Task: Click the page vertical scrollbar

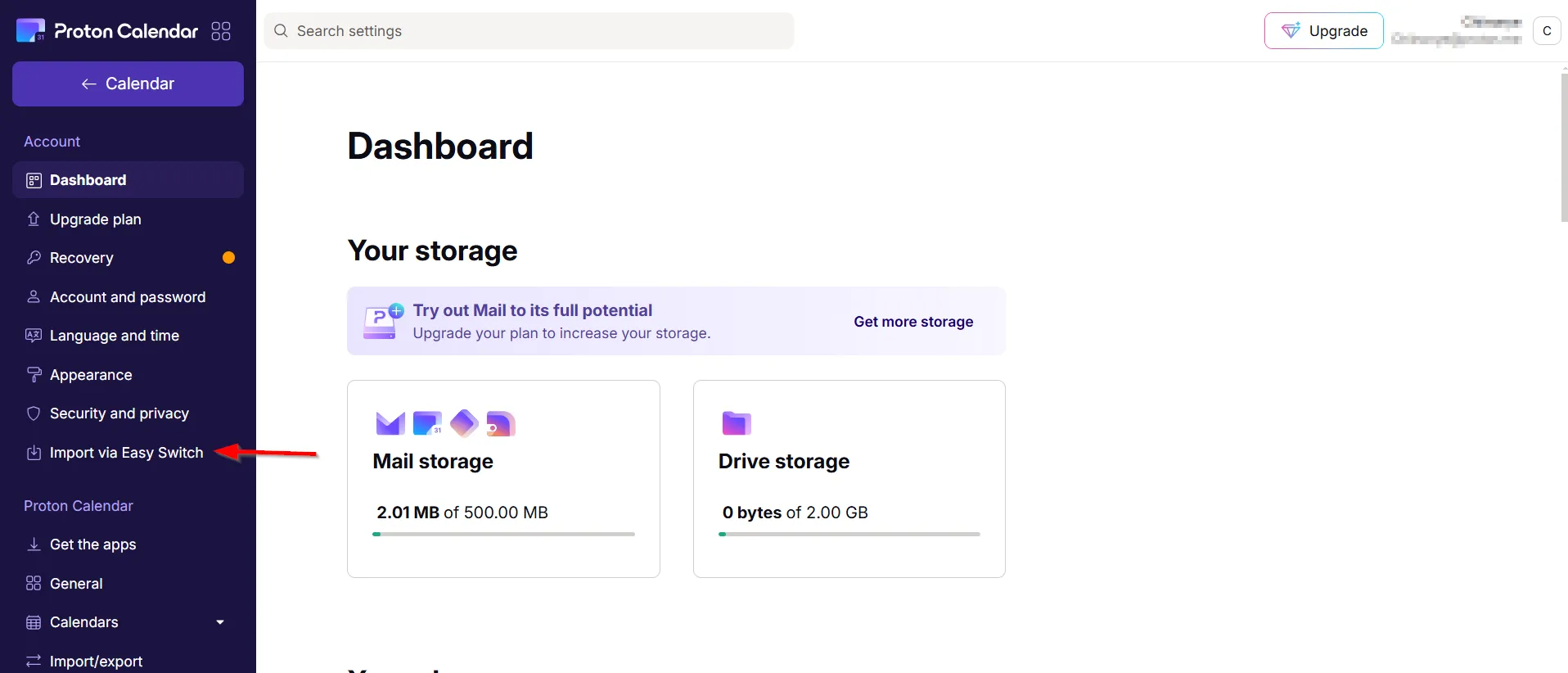Action: (1564, 147)
